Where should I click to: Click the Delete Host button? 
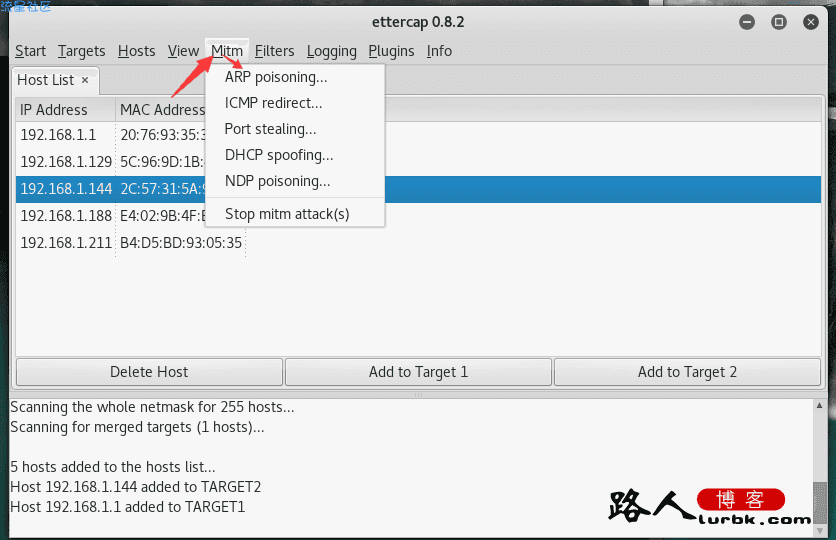149,372
